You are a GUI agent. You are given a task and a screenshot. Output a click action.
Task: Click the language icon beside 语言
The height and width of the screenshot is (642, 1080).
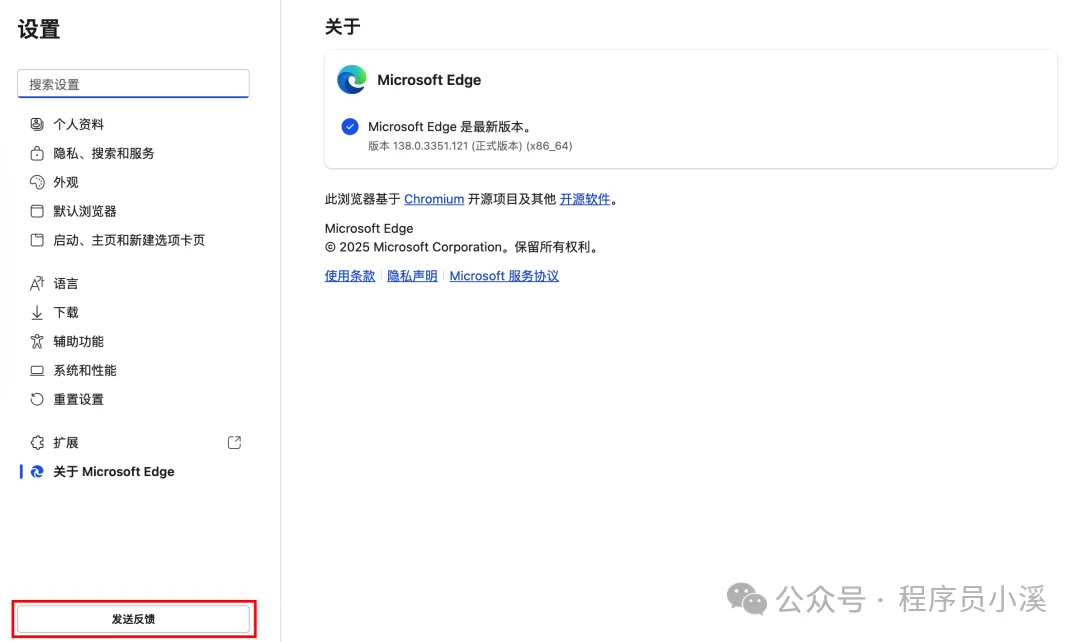(37, 283)
